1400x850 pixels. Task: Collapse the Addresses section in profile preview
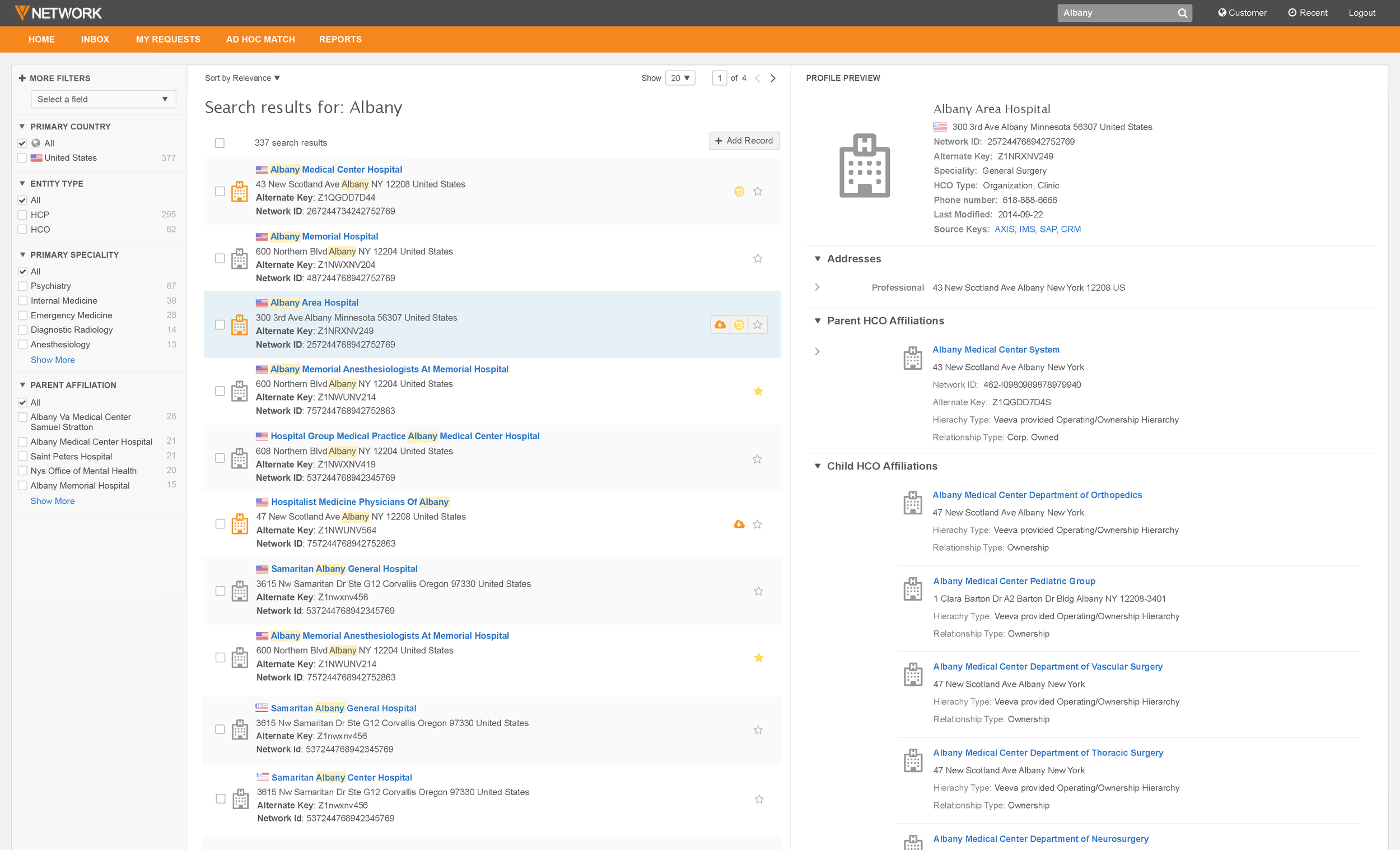pos(817,259)
